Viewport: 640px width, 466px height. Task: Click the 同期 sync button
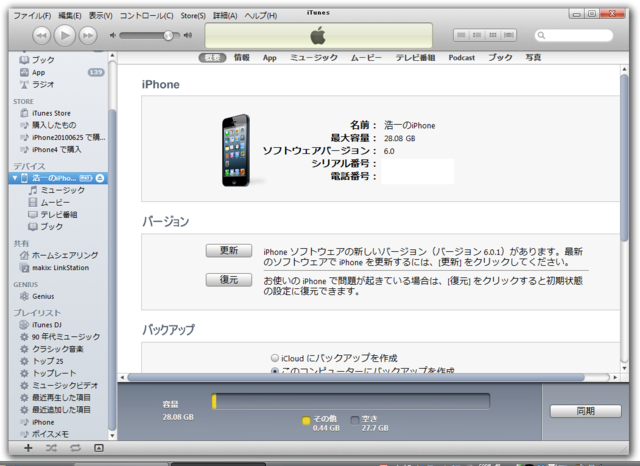586,411
